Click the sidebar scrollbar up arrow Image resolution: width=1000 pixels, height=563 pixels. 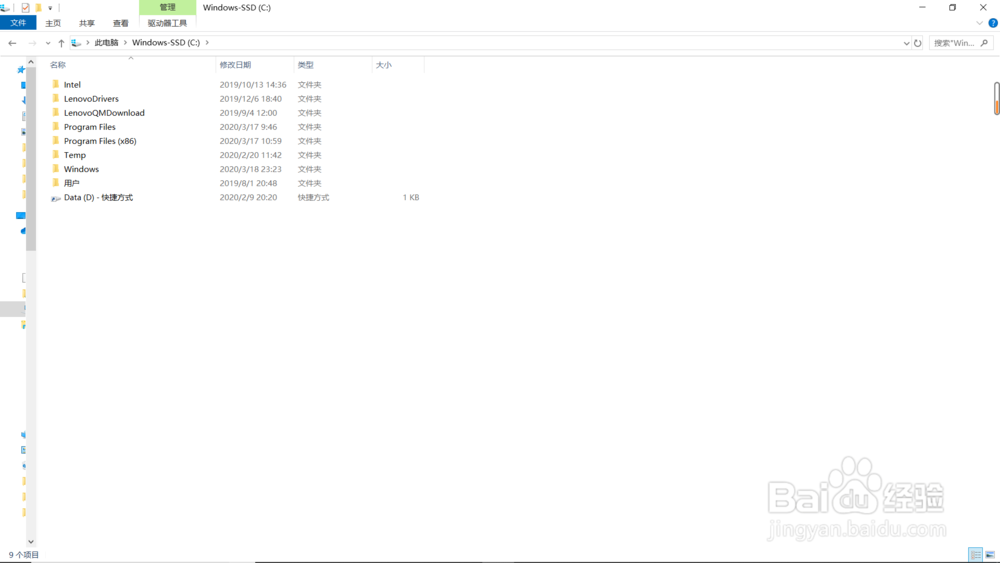(x=31, y=62)
